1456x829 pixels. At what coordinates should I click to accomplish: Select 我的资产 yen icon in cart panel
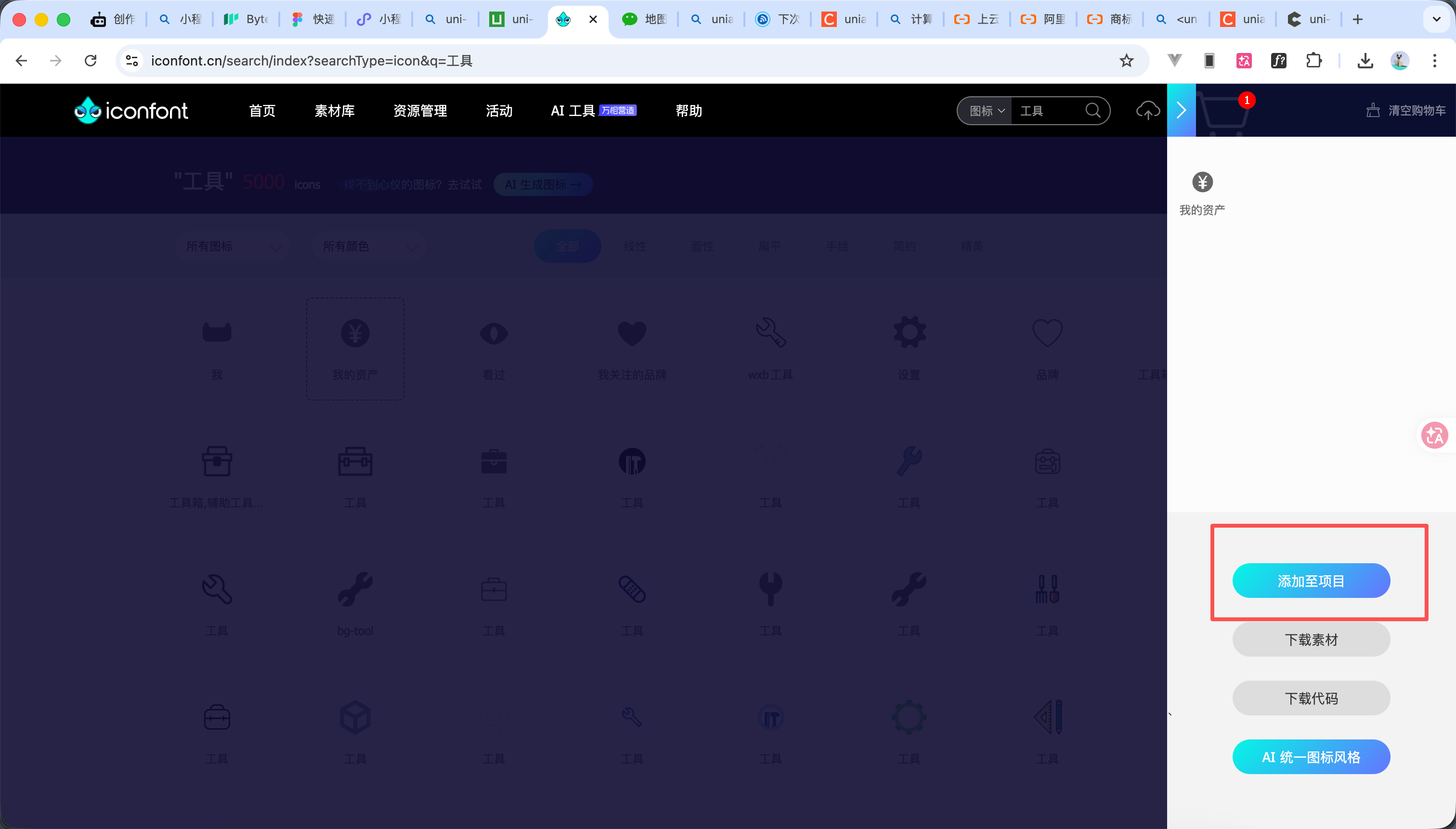[1202, 182]
